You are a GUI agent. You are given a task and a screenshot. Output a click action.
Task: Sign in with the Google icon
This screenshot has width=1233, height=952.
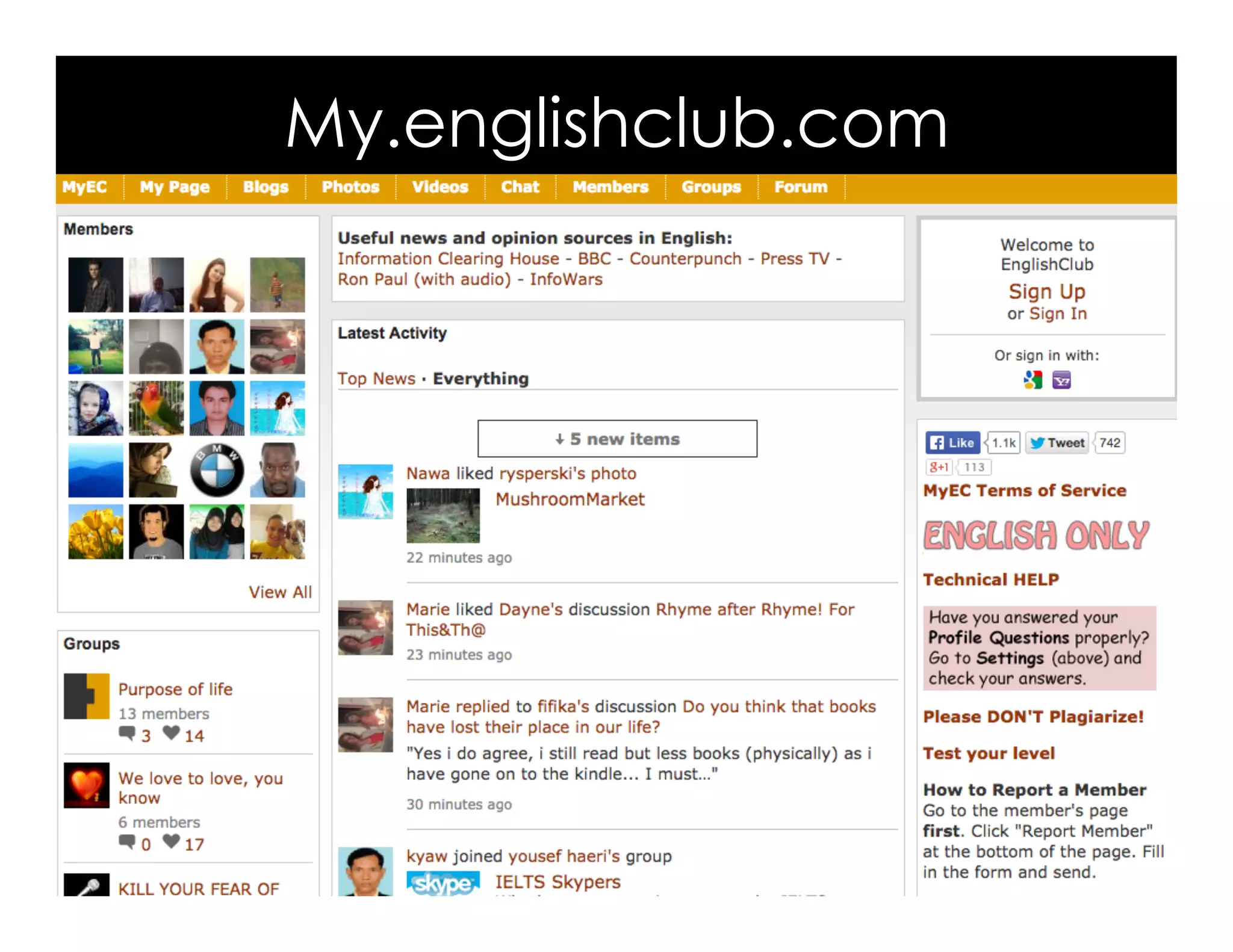click(1033, 380)
